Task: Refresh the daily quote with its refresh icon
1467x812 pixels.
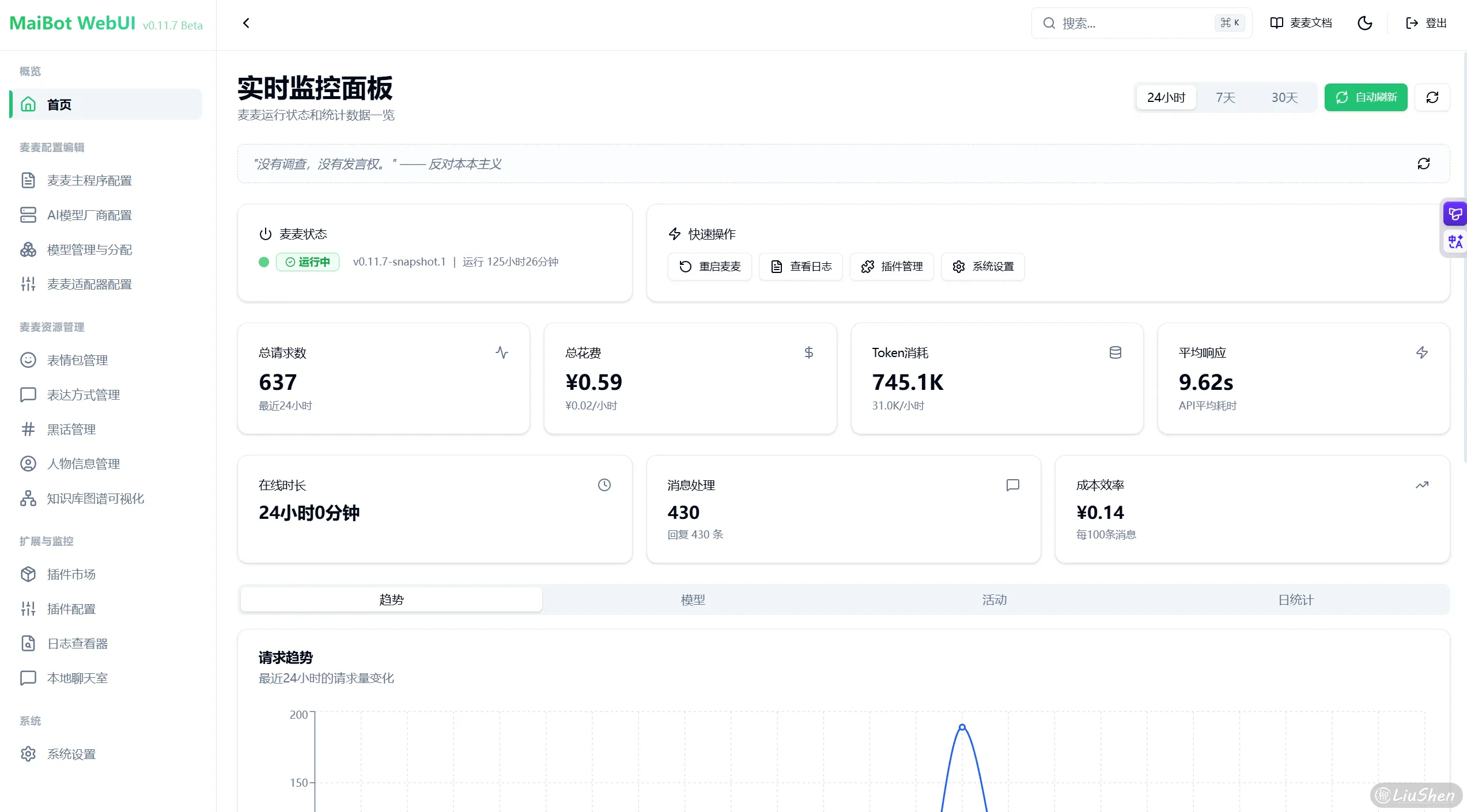Action: coord(1423,164)
